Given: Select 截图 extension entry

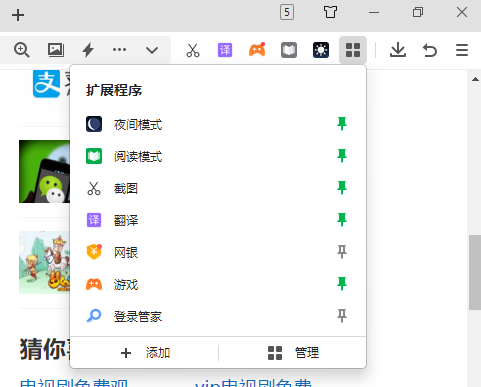Looking at the screenshot, I should 218,188.
